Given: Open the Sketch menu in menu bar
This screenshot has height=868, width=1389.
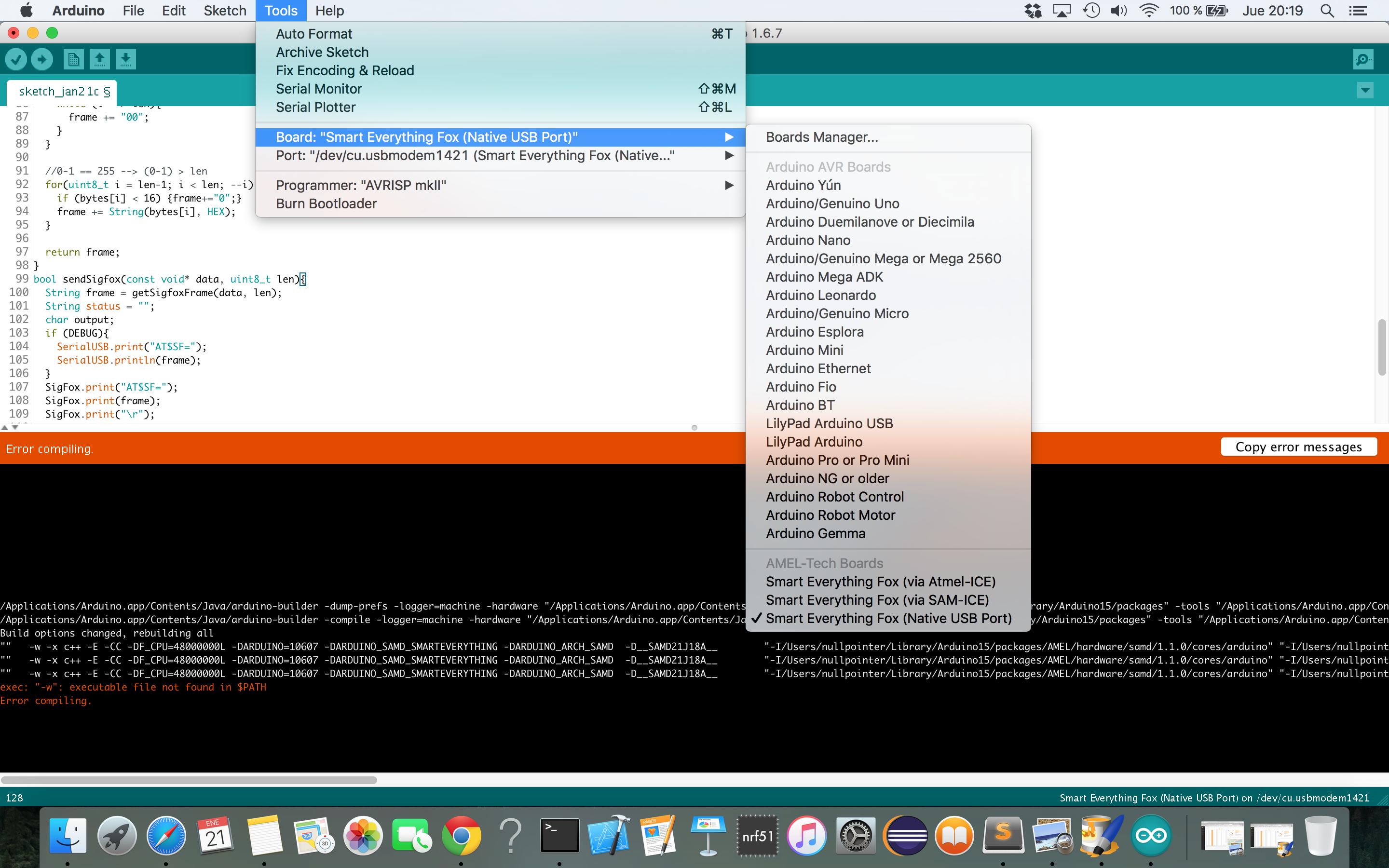Looking at the screenshot, I should 224,11.
